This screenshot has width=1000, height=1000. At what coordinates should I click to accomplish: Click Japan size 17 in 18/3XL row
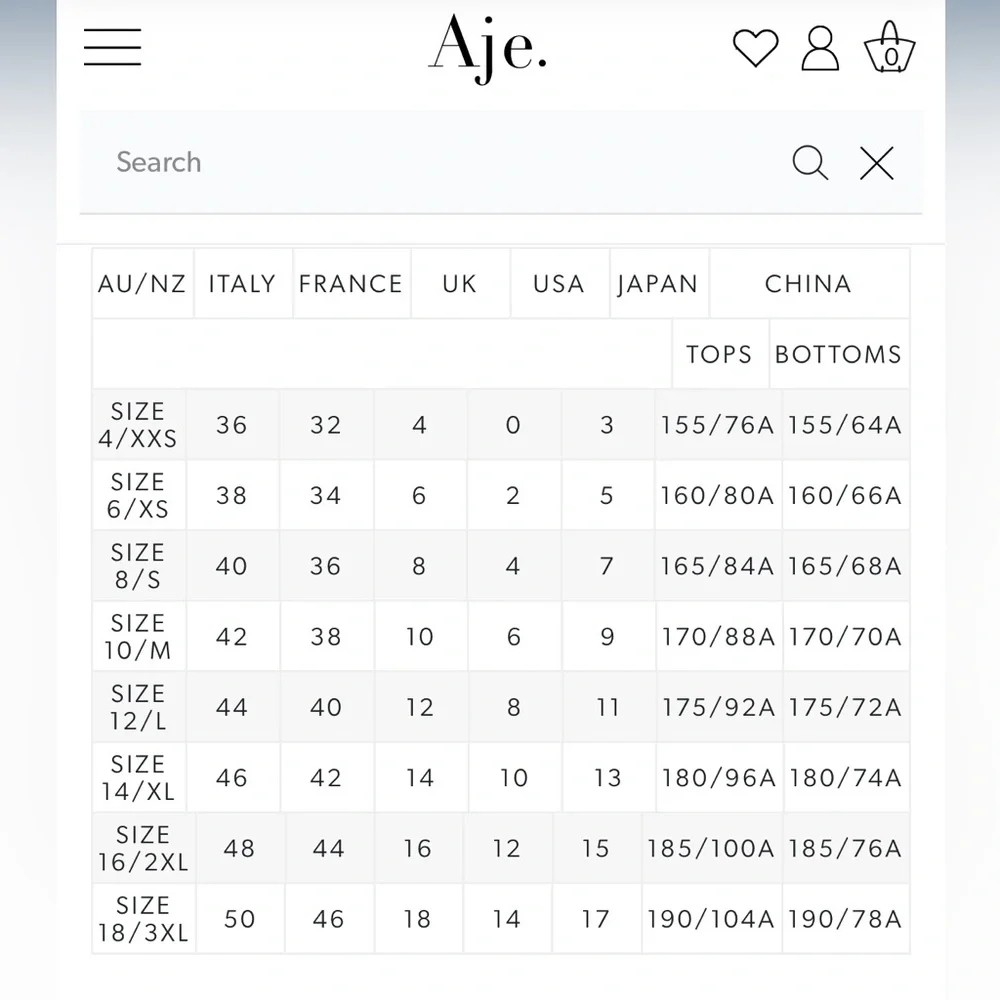596,919
